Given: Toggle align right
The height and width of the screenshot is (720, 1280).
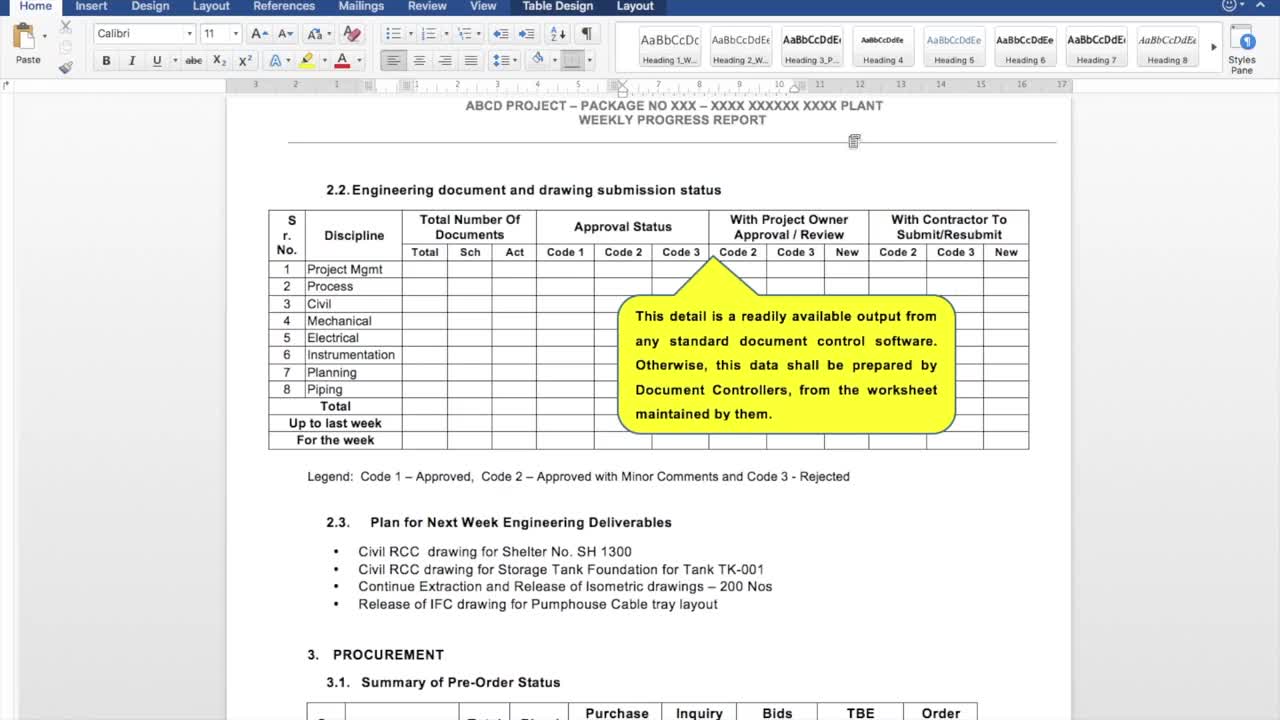Looking at the screenshot, I should [445, 61].
